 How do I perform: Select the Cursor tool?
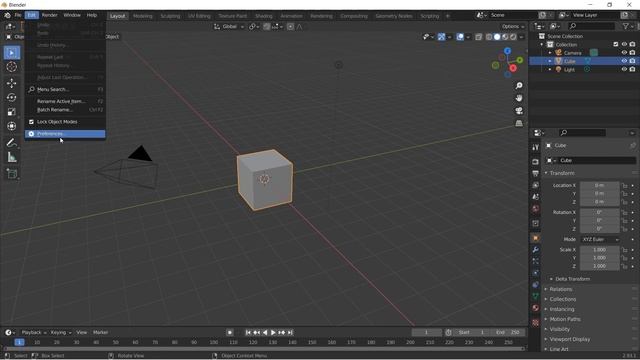(x=11, y=67)
